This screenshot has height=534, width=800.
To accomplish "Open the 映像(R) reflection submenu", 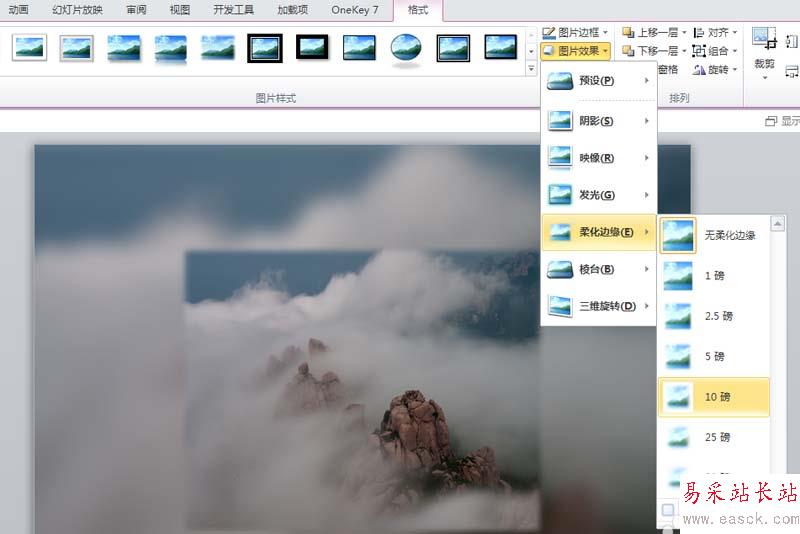I will [598, 158].
